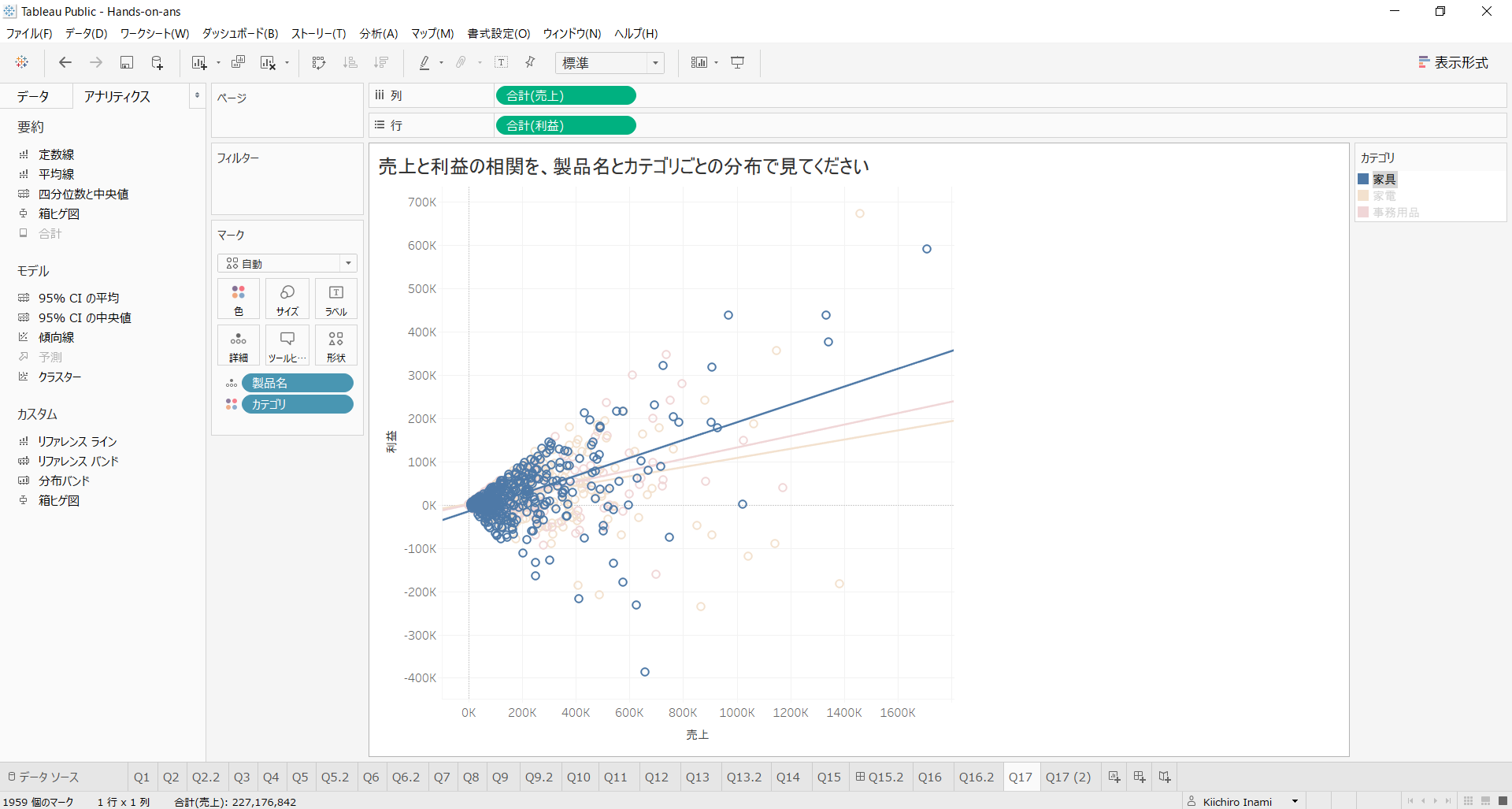This screenshot has height=809, width=1512.
Task: Click the 合計(利益) pill on Rows shelf
Action: [565, 125]
